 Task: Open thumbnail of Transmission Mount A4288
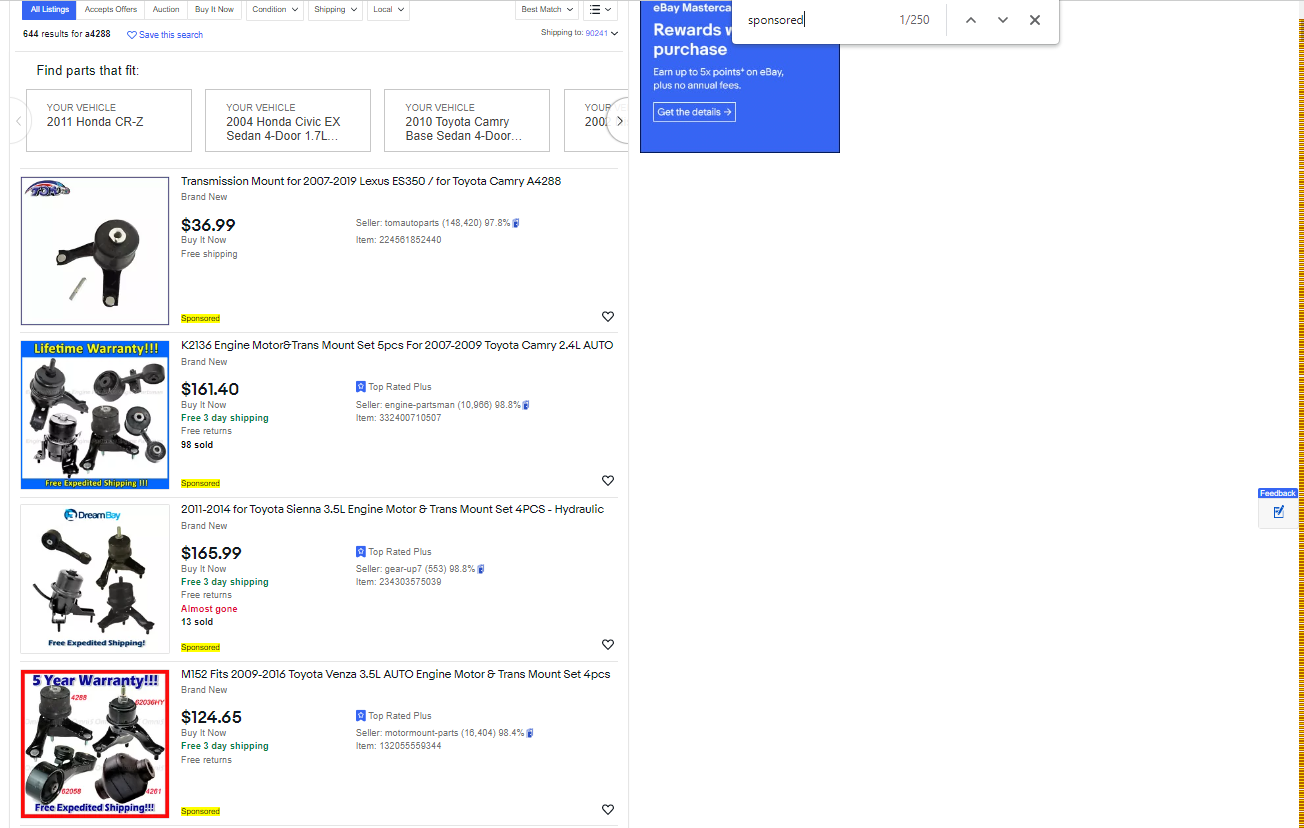click(95, 251)
